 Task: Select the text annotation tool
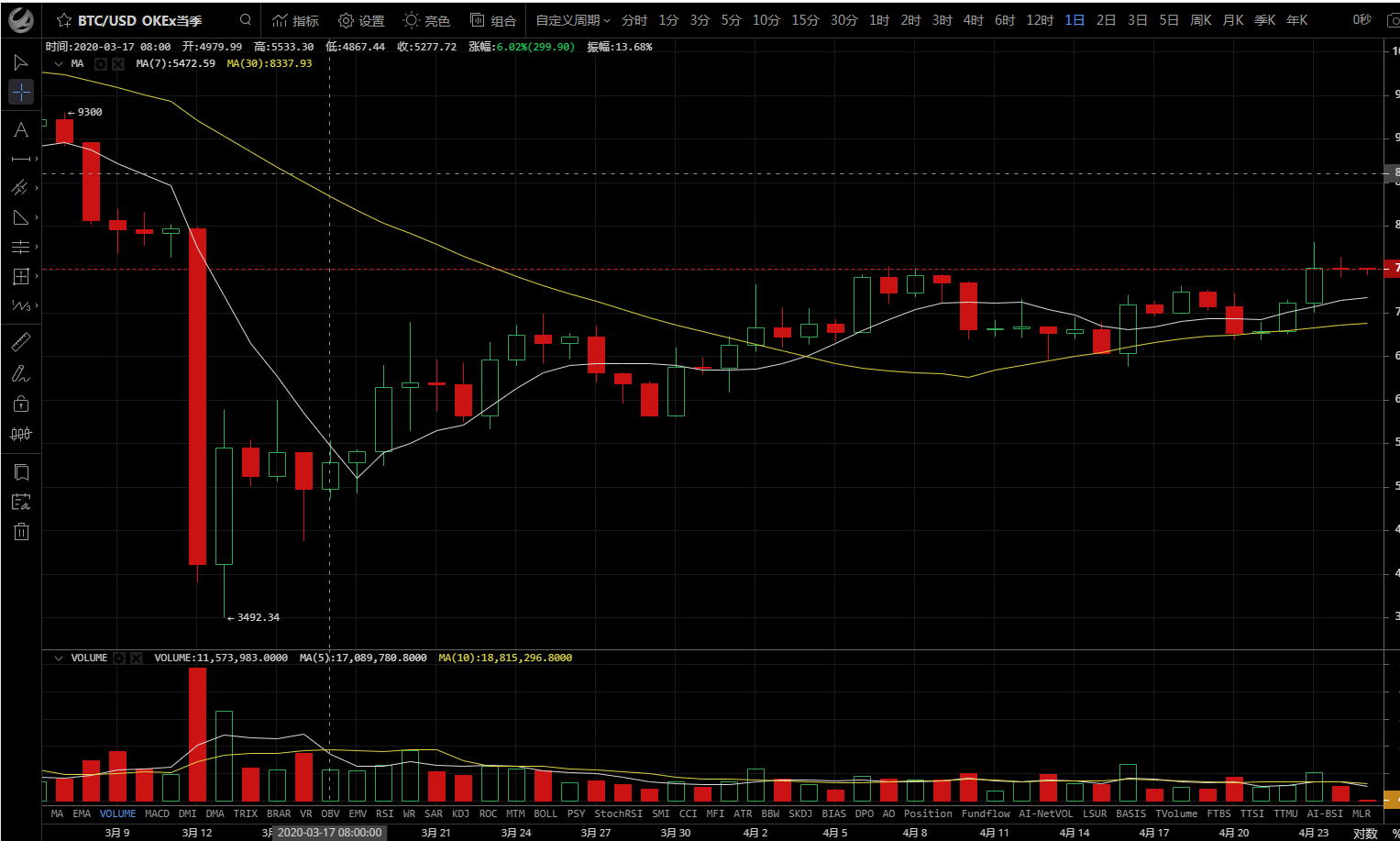click(20, 129)
